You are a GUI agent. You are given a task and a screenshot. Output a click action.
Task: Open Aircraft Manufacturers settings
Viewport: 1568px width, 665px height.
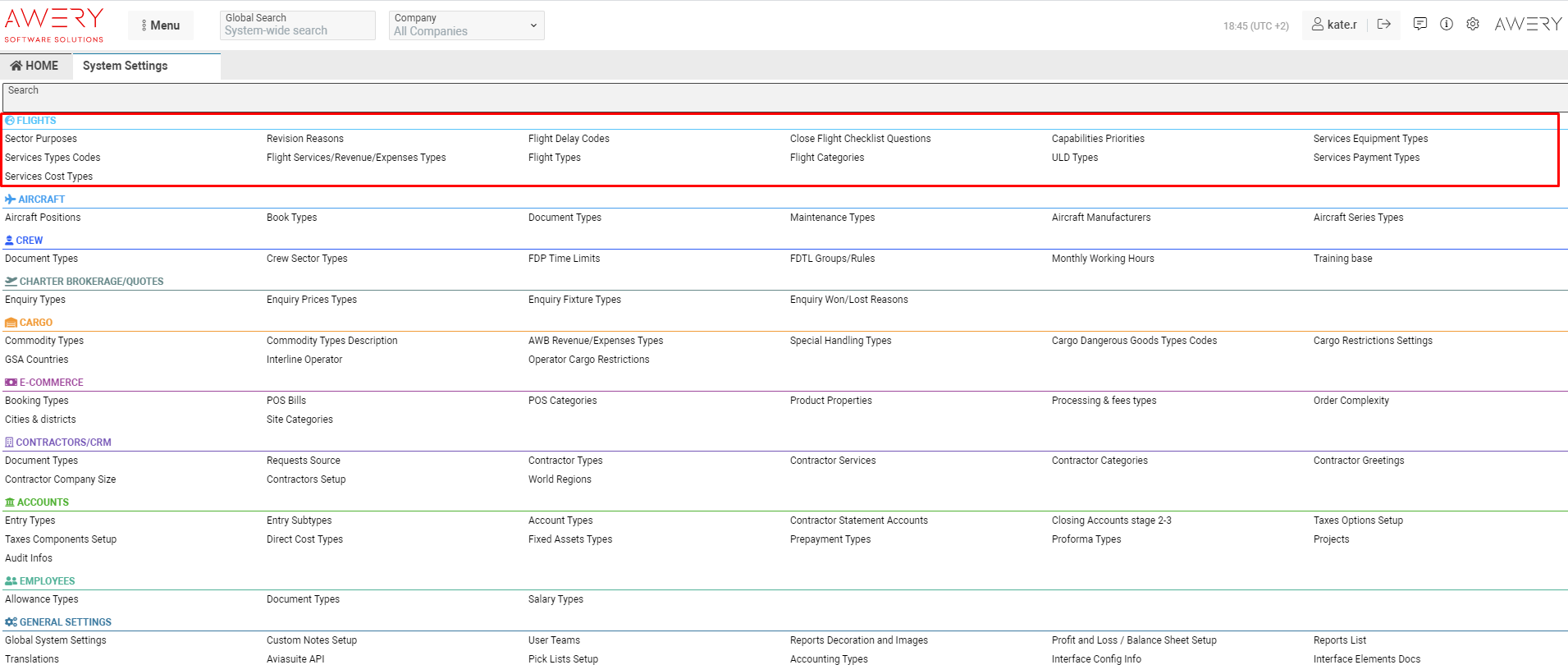[x=1100, y=218]
